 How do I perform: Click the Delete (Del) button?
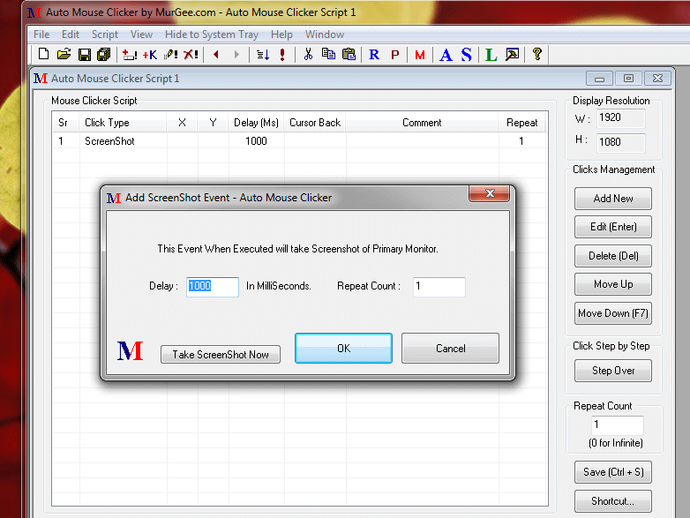[x=613, y=256]
